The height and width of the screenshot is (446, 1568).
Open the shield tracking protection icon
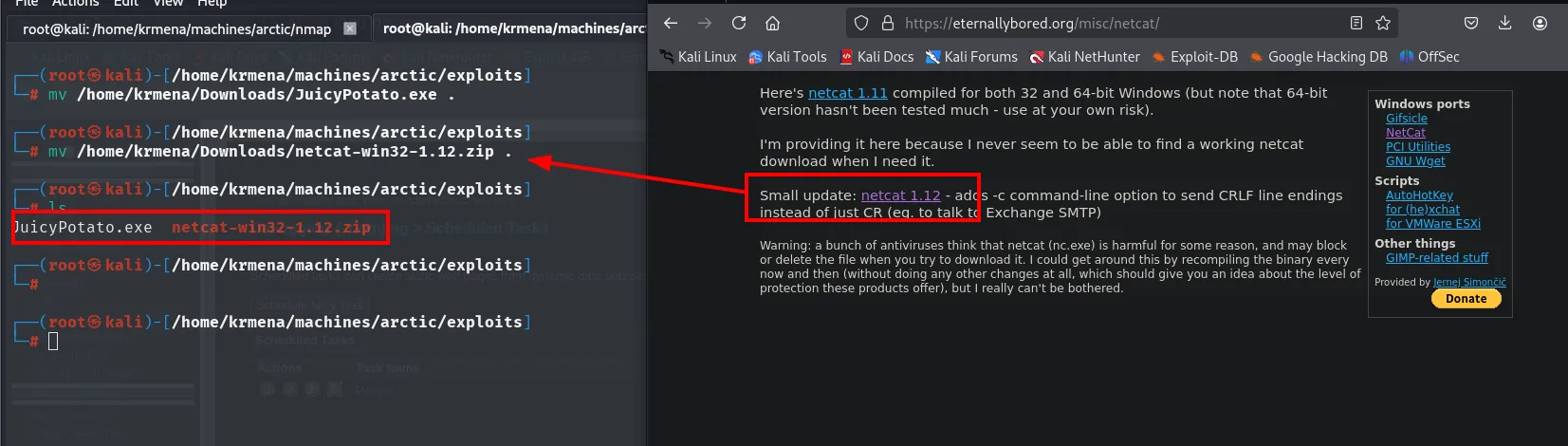(861, 23)
